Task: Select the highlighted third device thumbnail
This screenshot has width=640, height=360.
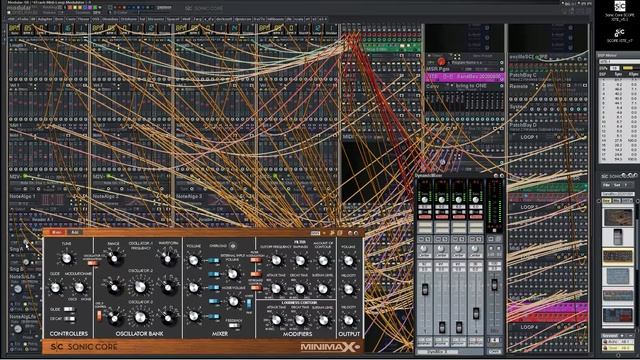Action: point(618,257)
